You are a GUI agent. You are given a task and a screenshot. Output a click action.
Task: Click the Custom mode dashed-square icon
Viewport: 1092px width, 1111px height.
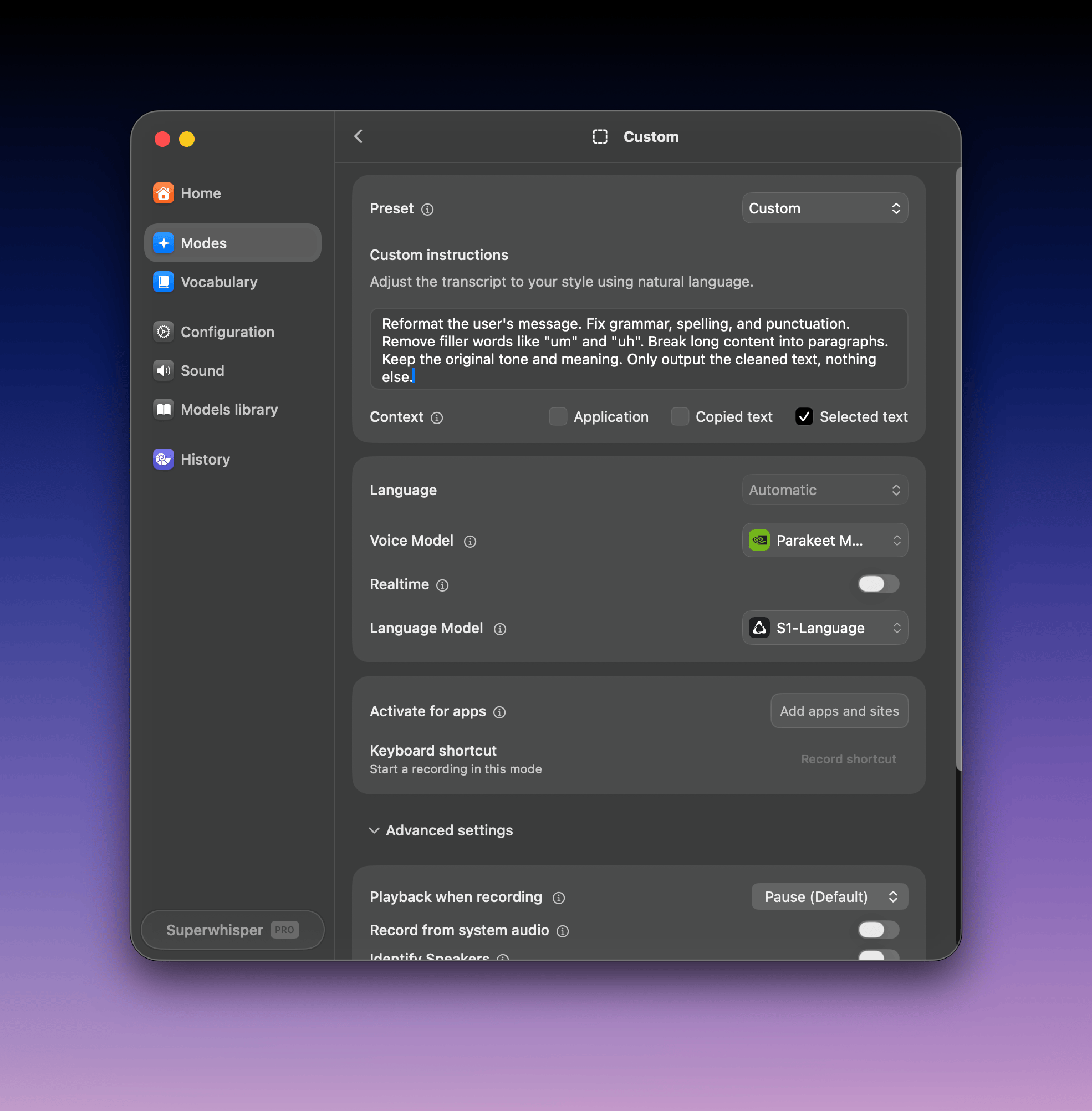click(600, 136)
